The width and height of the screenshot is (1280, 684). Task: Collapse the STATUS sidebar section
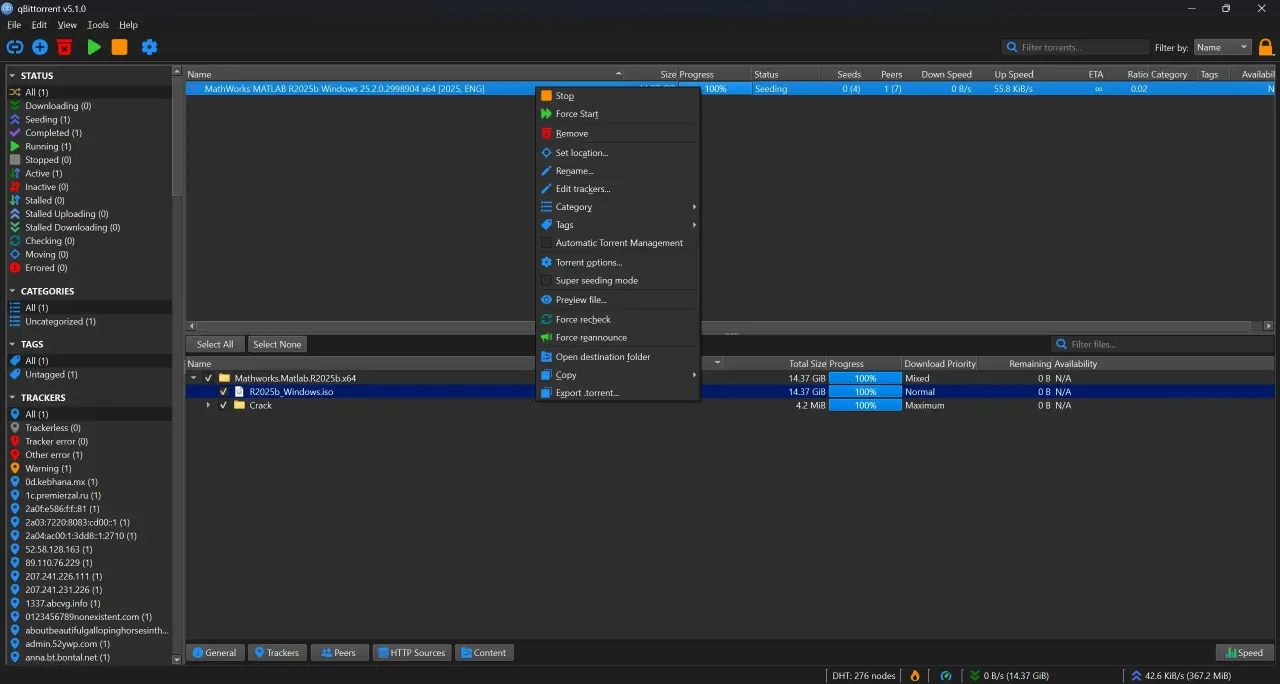coord(12,76)
